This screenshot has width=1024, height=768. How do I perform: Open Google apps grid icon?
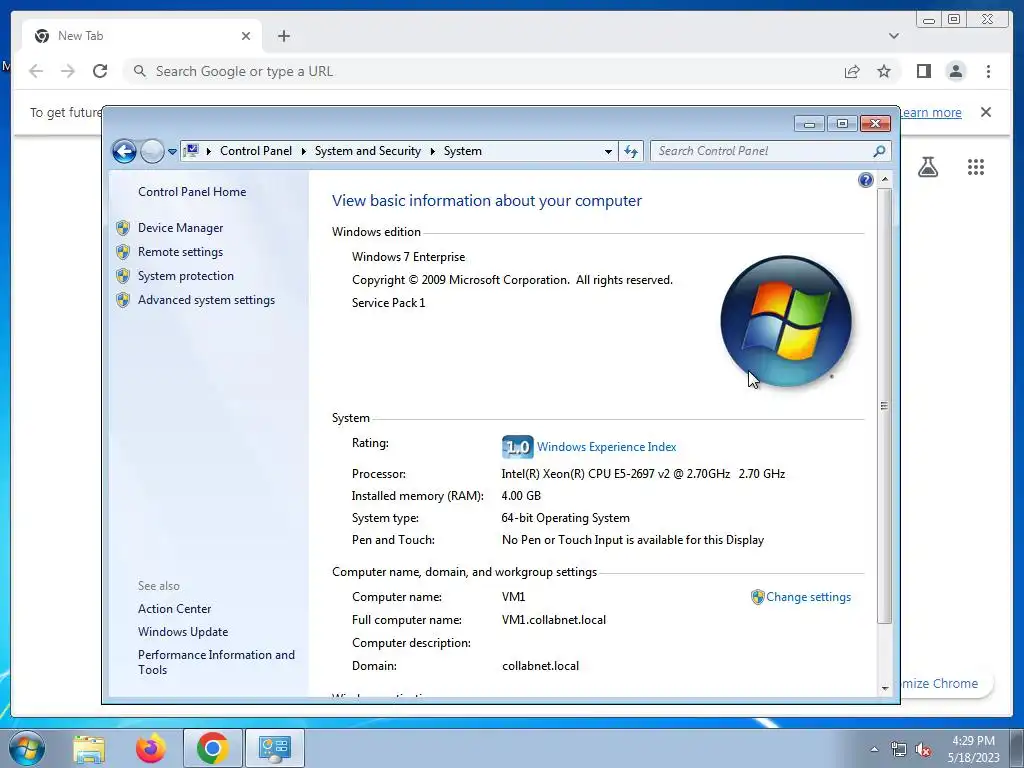point(976,167)
